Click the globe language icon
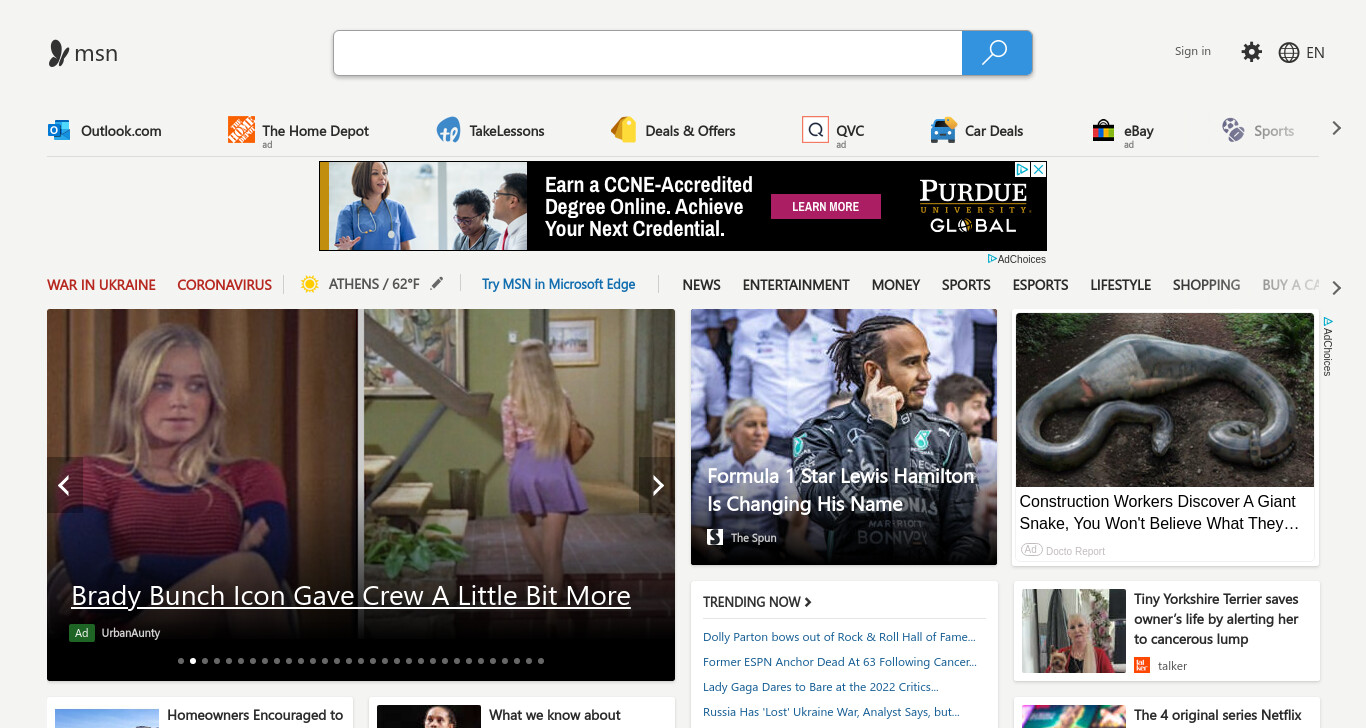 [x=1289, y=53]
